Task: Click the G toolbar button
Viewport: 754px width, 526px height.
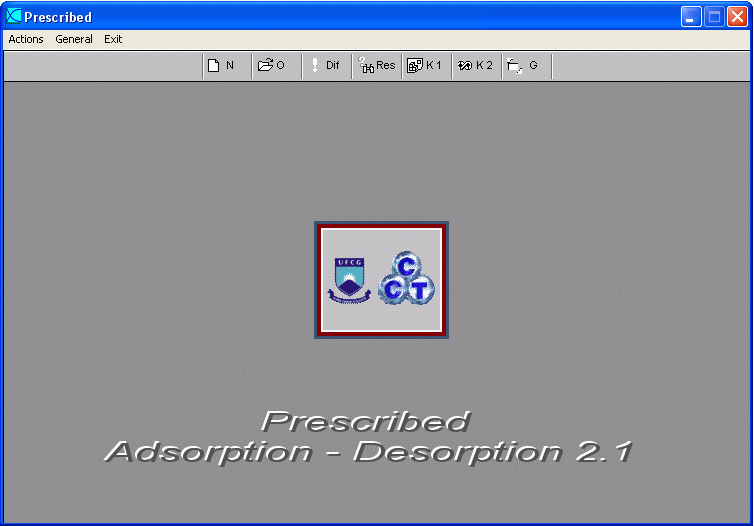Action: pos(527,66)
